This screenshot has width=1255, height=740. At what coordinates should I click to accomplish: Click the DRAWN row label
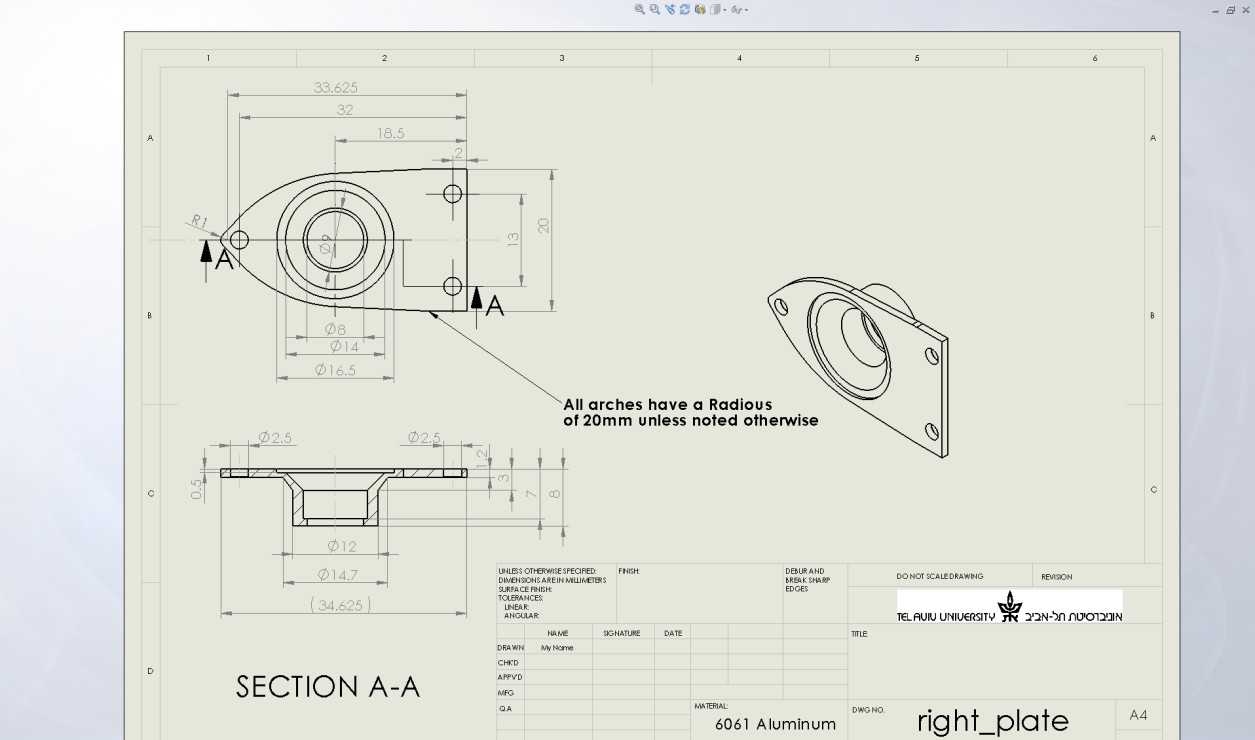pos(511,648)
